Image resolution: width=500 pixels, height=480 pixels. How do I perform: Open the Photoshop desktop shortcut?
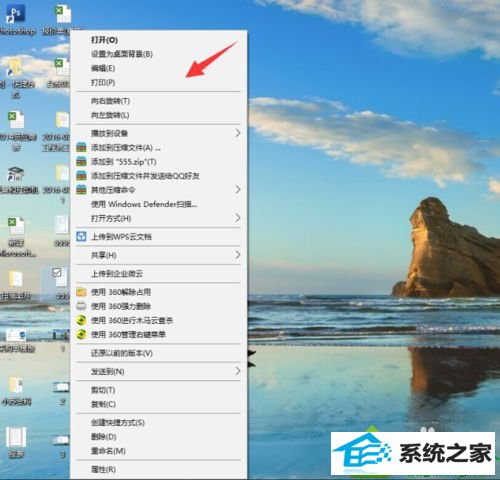click(x=15, y=14)
